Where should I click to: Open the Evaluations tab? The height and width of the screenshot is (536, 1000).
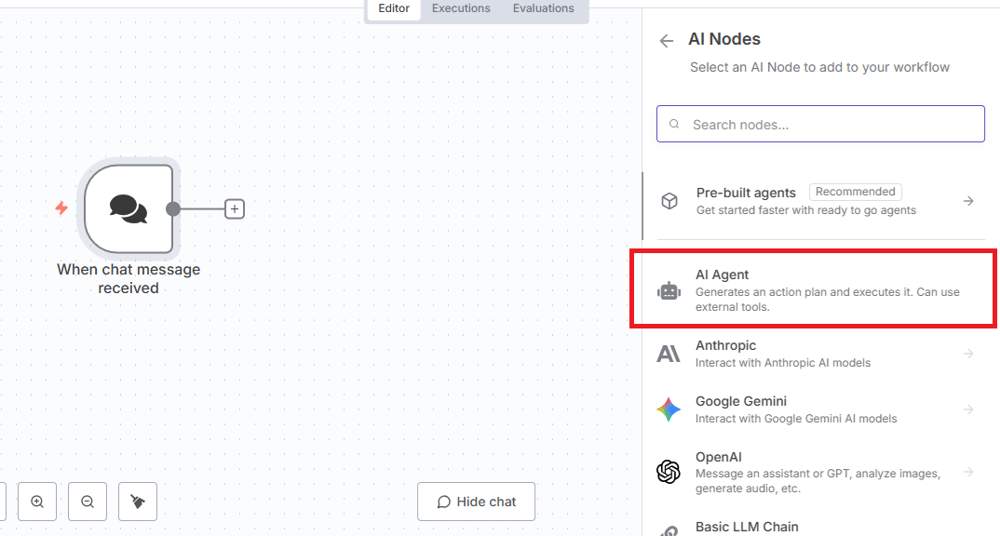point(543,9)
